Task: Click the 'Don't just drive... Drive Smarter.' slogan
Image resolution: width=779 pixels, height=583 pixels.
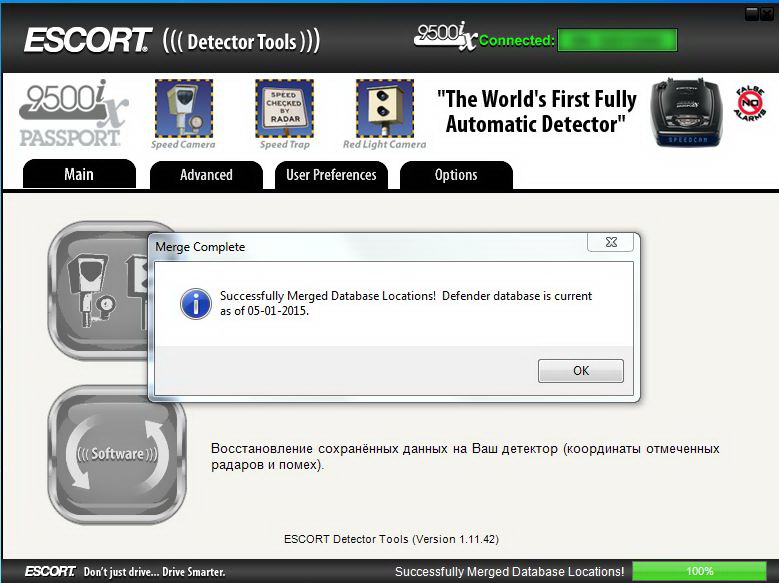Action: click(x=154, y=572)
